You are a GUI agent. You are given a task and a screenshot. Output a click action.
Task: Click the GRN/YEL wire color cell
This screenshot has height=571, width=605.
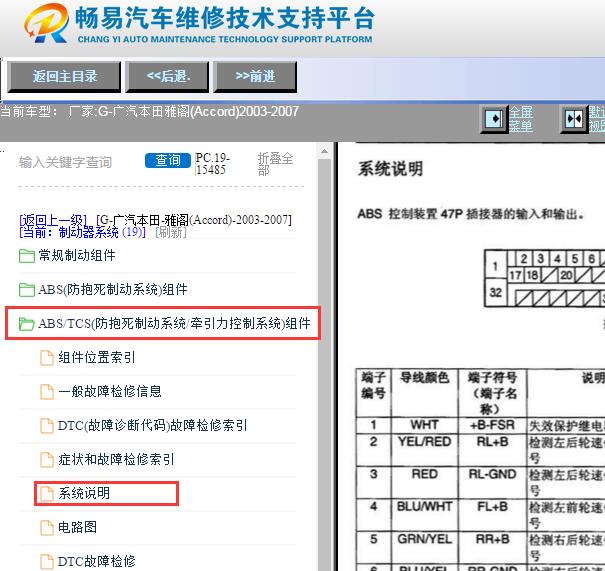coord(424,547)
